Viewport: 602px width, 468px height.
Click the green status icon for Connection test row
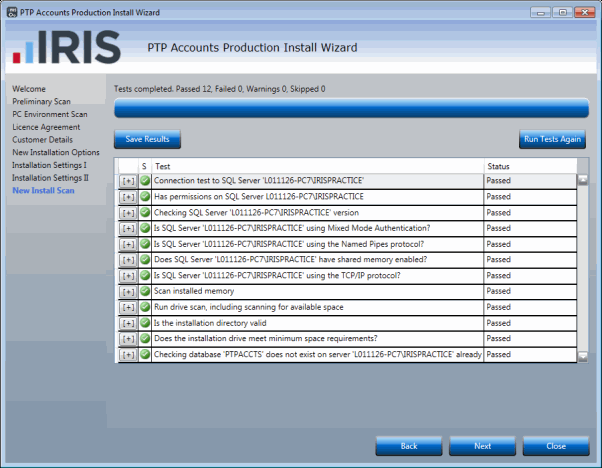pos(145,180)
